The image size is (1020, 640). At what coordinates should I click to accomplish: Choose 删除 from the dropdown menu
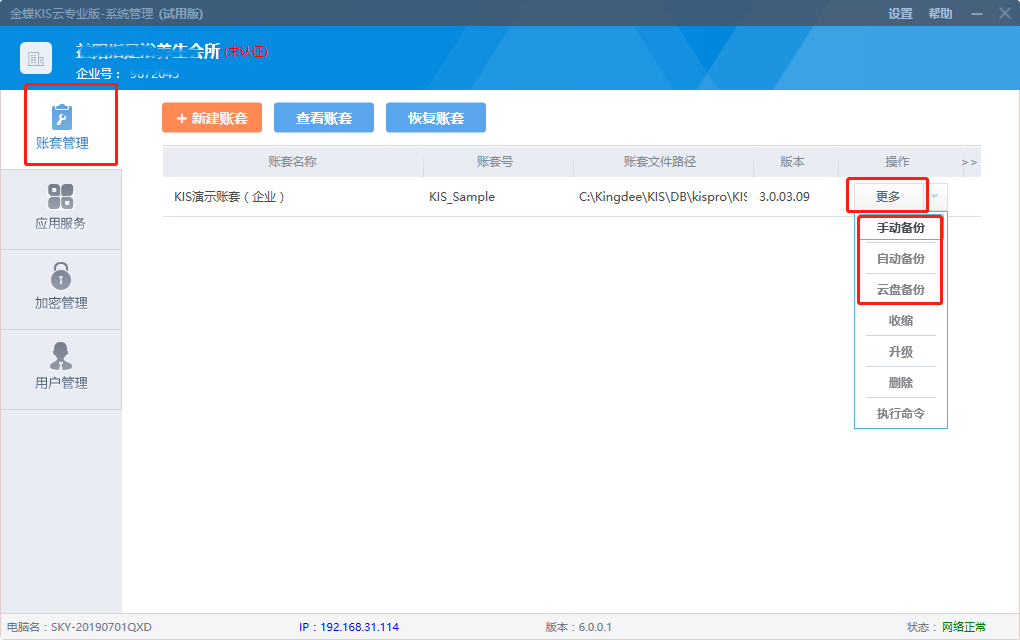(x=900, y=382)
